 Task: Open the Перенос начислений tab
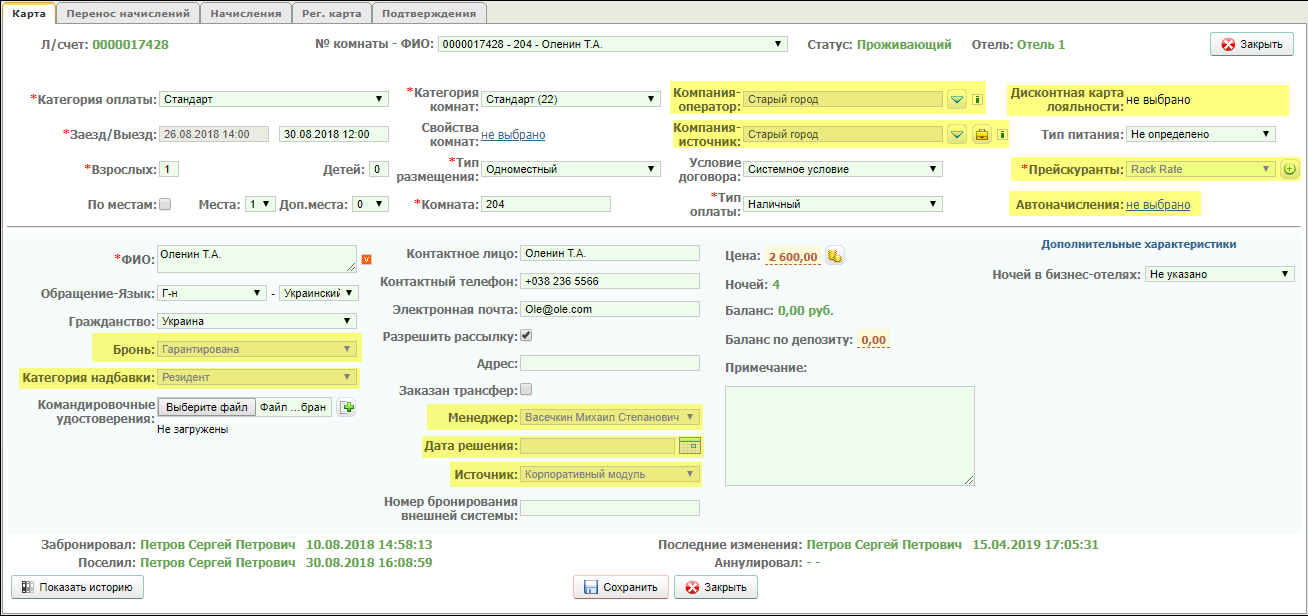click(127, 13)
